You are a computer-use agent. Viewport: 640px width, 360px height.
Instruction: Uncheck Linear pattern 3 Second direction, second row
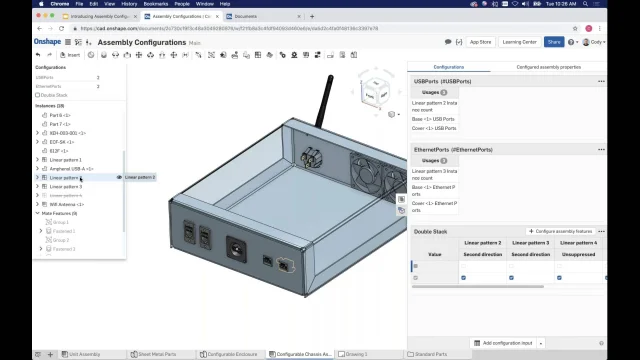[511, 278]
